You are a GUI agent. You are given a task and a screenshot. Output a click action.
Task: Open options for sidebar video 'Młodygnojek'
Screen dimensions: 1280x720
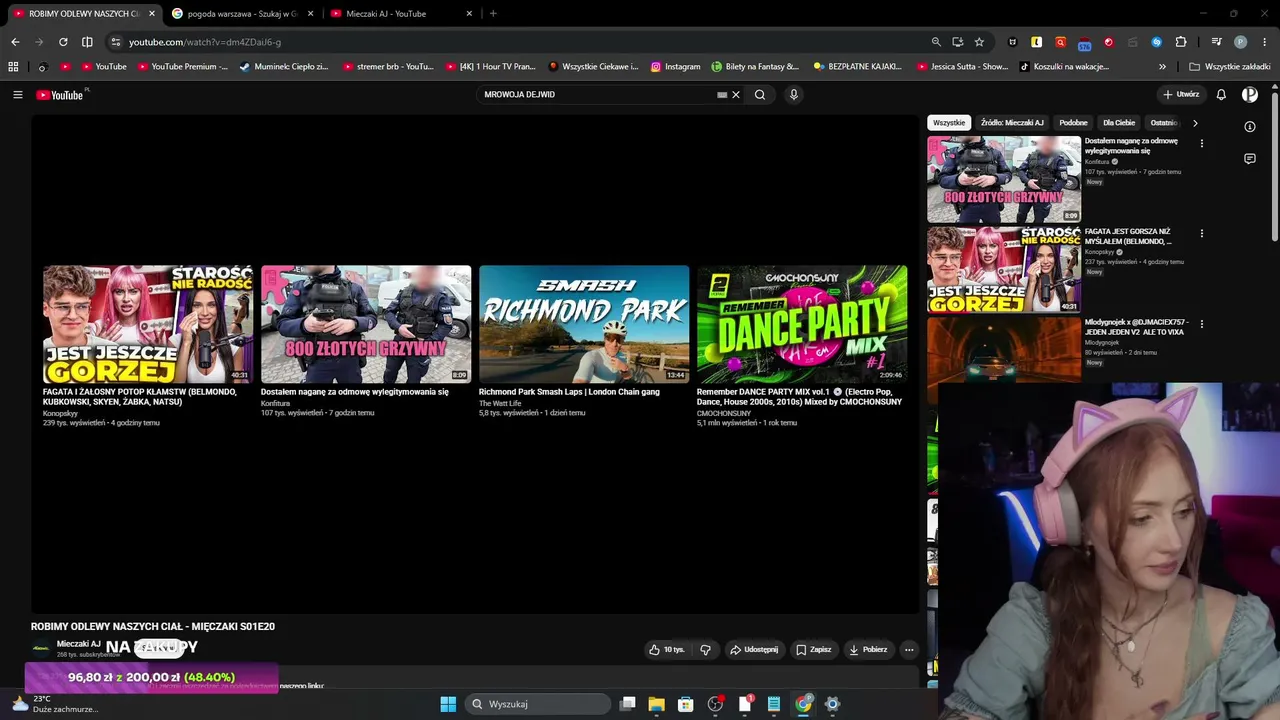(x=1202, y=325)
